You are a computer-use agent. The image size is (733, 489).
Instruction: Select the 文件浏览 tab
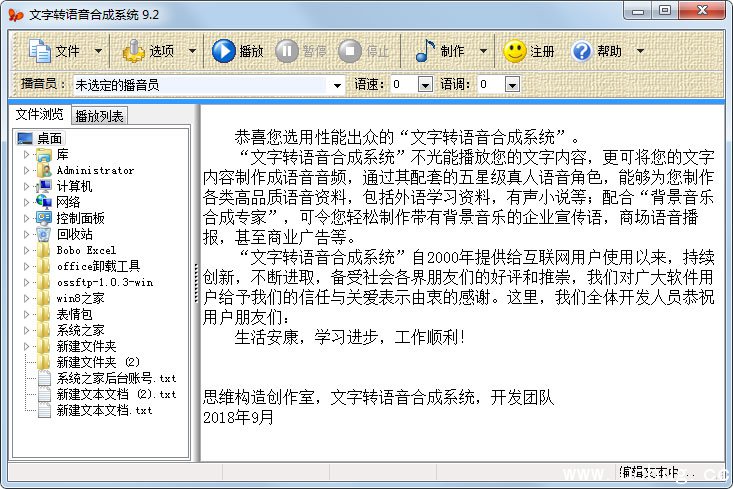39,115
